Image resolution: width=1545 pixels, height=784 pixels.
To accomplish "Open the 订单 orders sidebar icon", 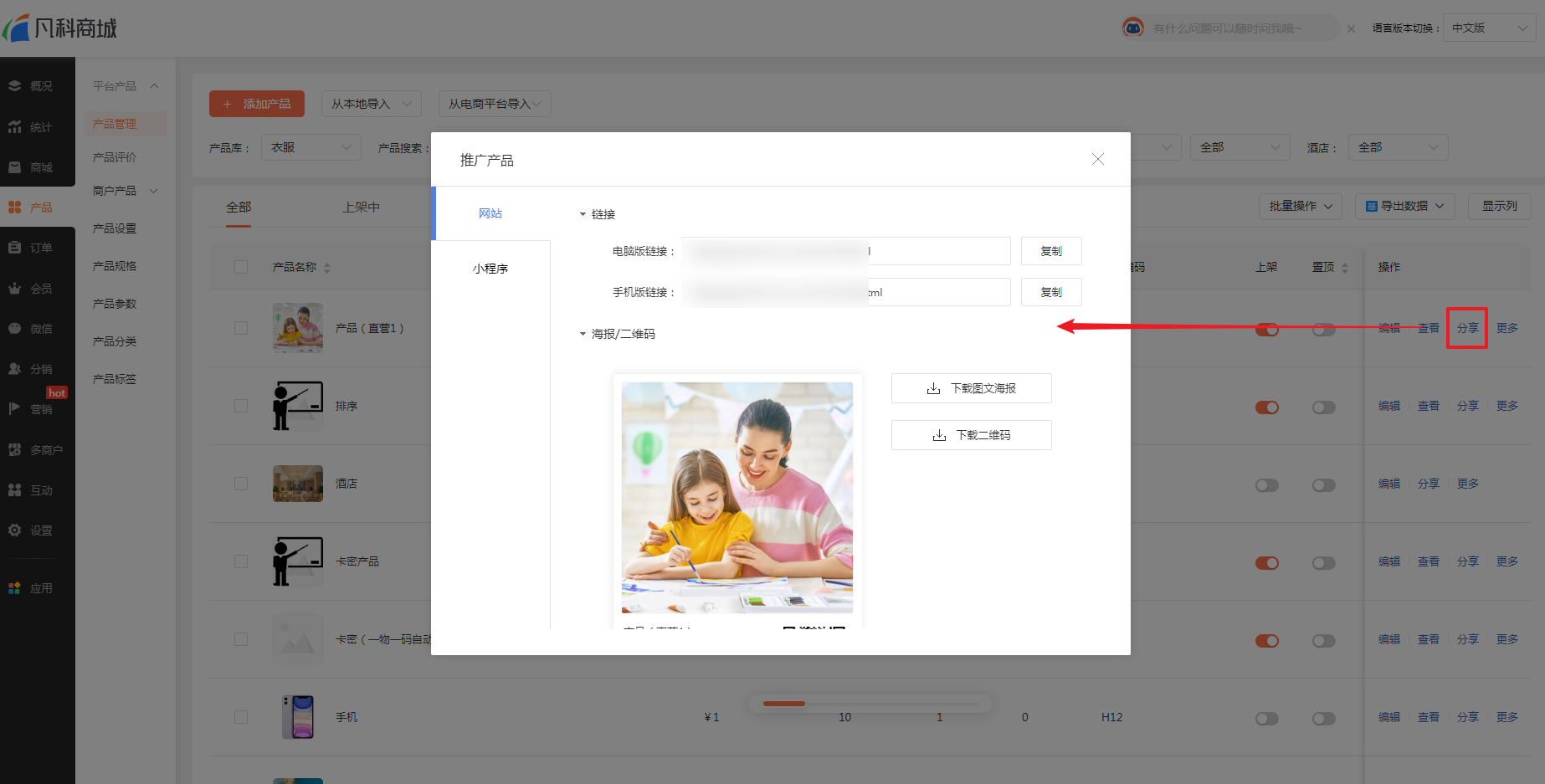I will point(14,248).
